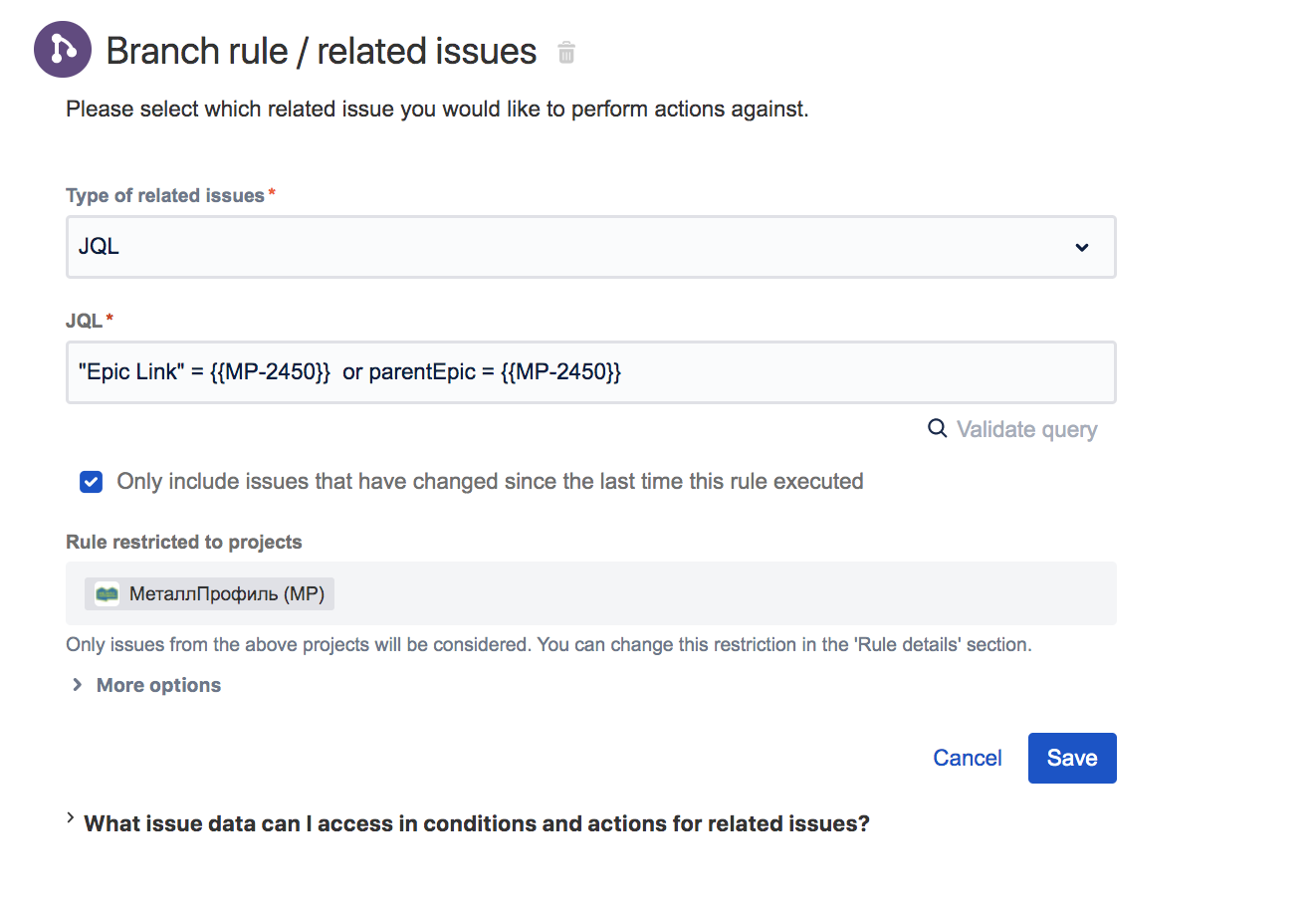Click the dropdown chevron arrow on JQL select
This screenshot has height=912, width=1316.
pos(1082,247)
